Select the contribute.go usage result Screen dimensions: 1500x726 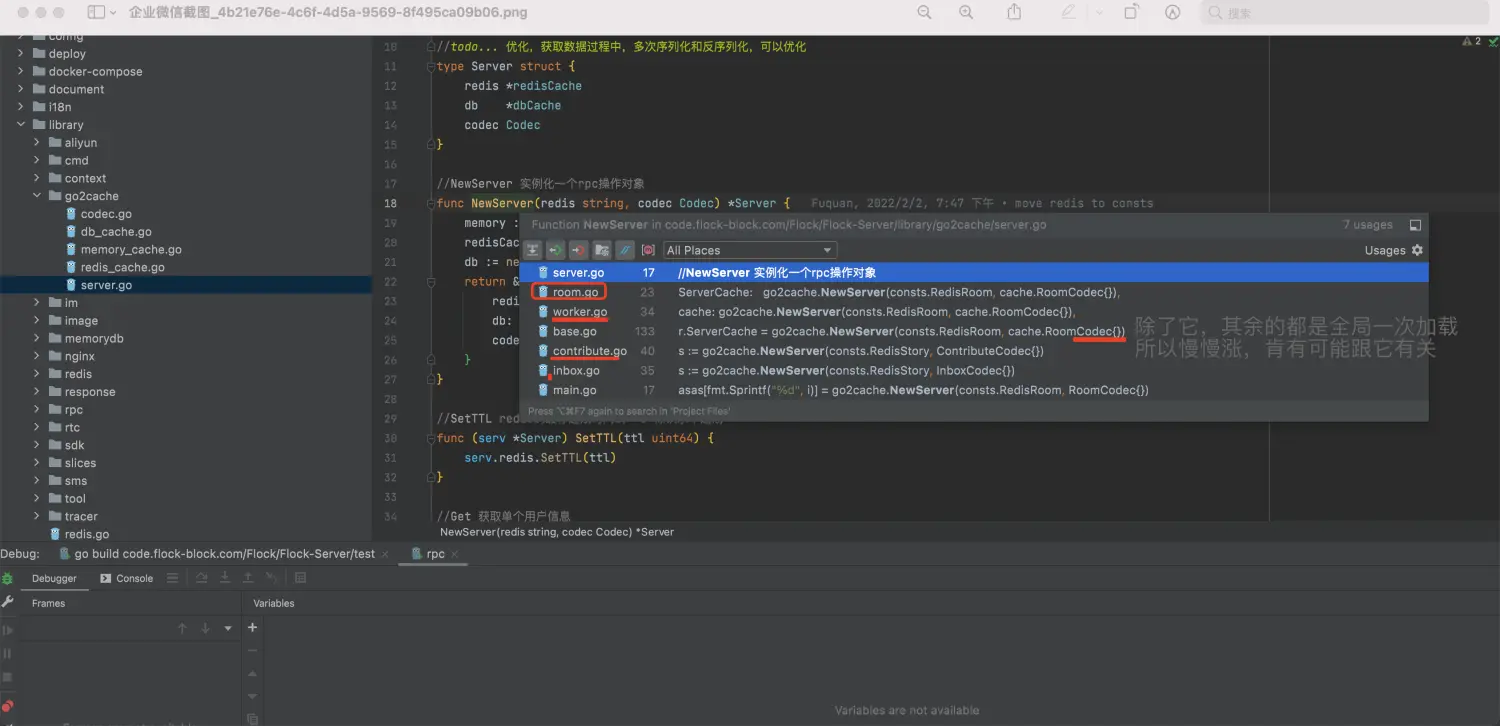pyautogui.click(x=589, y=351)
